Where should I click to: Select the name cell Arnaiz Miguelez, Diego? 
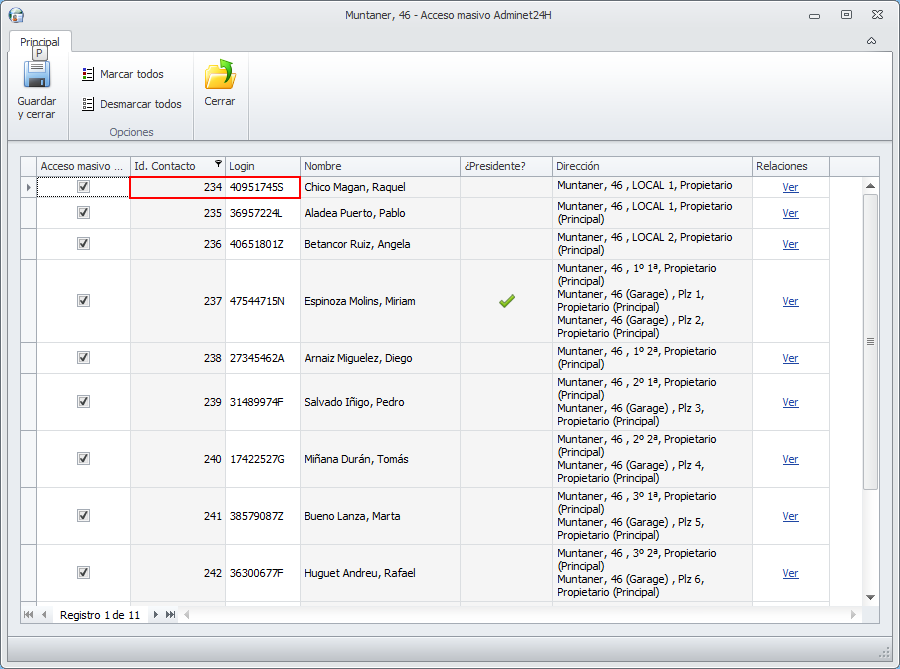(x=380, y=358)
